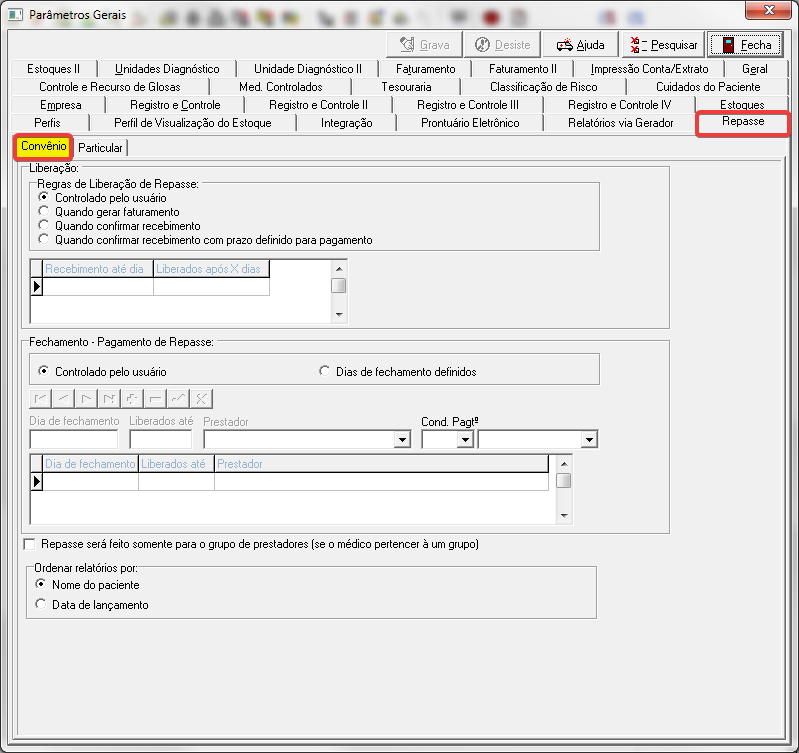Click the Prestador column header in grid
This screenshot has height=753, width=799.
point(381,464)
